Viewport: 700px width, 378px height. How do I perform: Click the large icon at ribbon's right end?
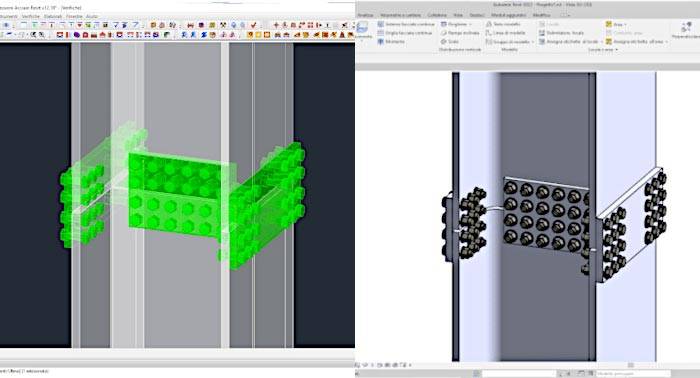(x=686, y=28)
